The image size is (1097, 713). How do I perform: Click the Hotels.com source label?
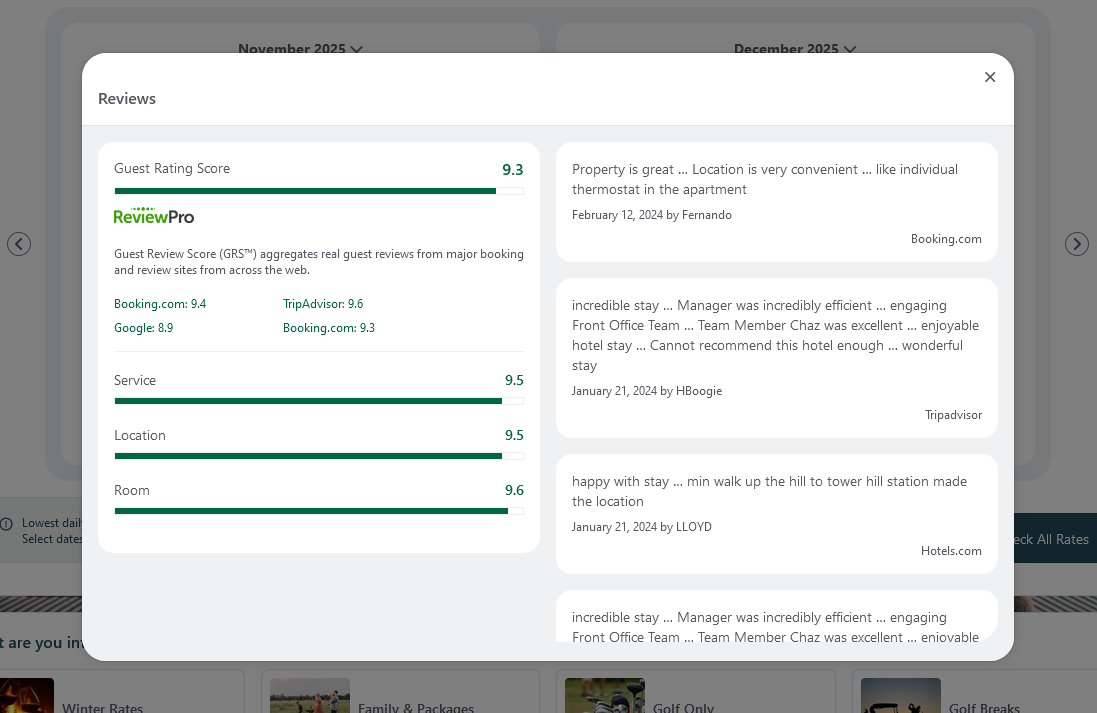[951, 551]
